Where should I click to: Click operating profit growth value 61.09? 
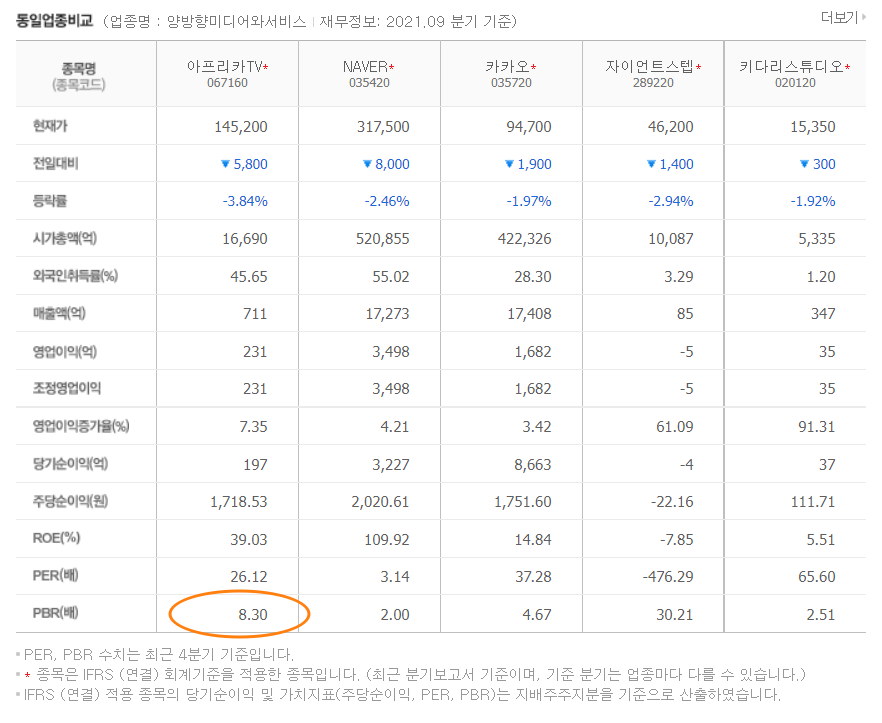point(674,427)
